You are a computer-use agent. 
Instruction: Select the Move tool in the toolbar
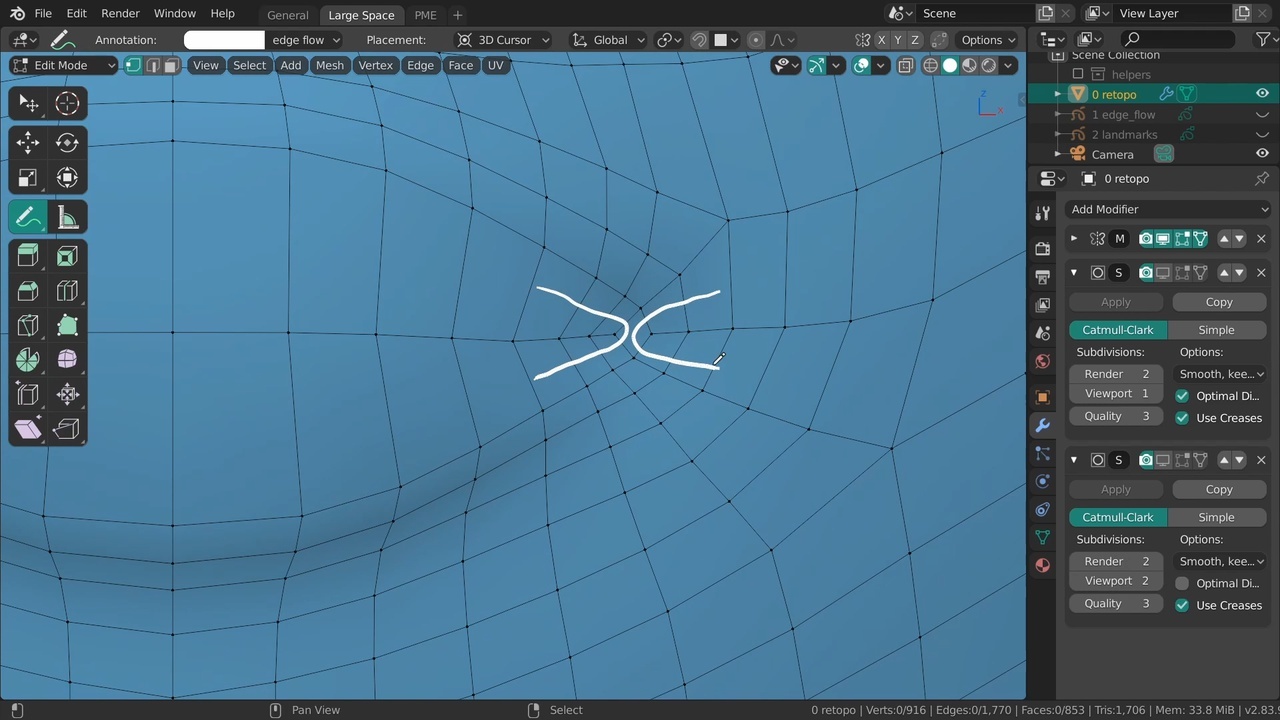pos(28,142)
